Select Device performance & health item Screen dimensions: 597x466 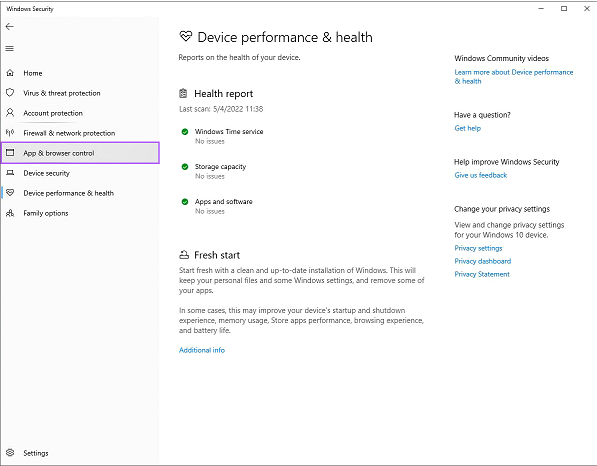point(80,193)
